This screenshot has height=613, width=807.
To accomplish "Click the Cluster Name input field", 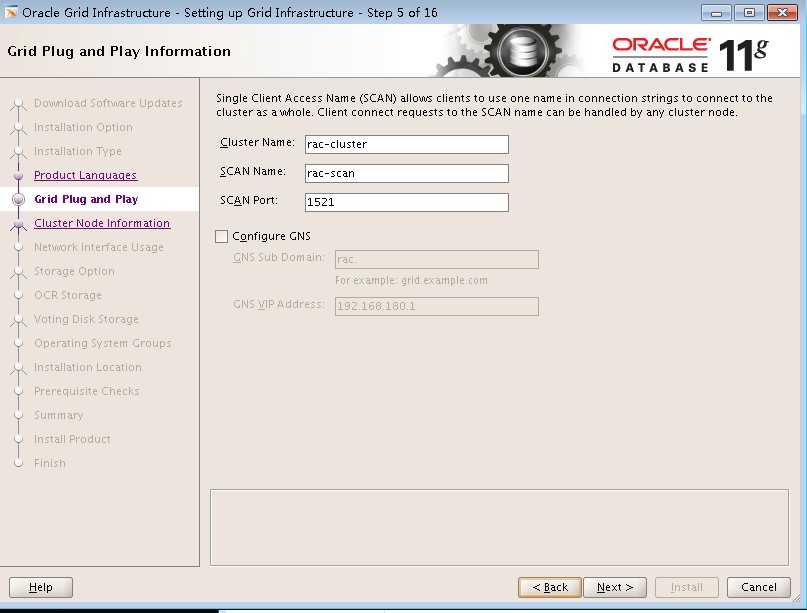I will [x=407, y=144].
